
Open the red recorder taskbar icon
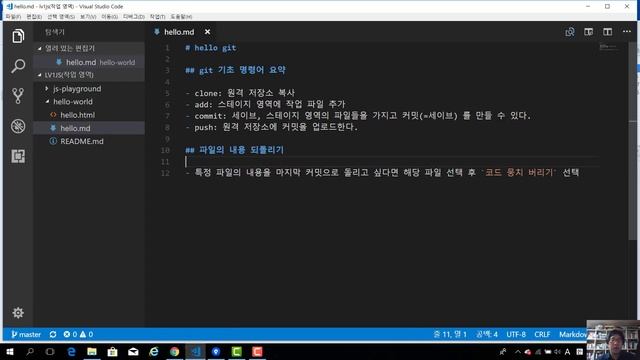(x=257, y=351)
